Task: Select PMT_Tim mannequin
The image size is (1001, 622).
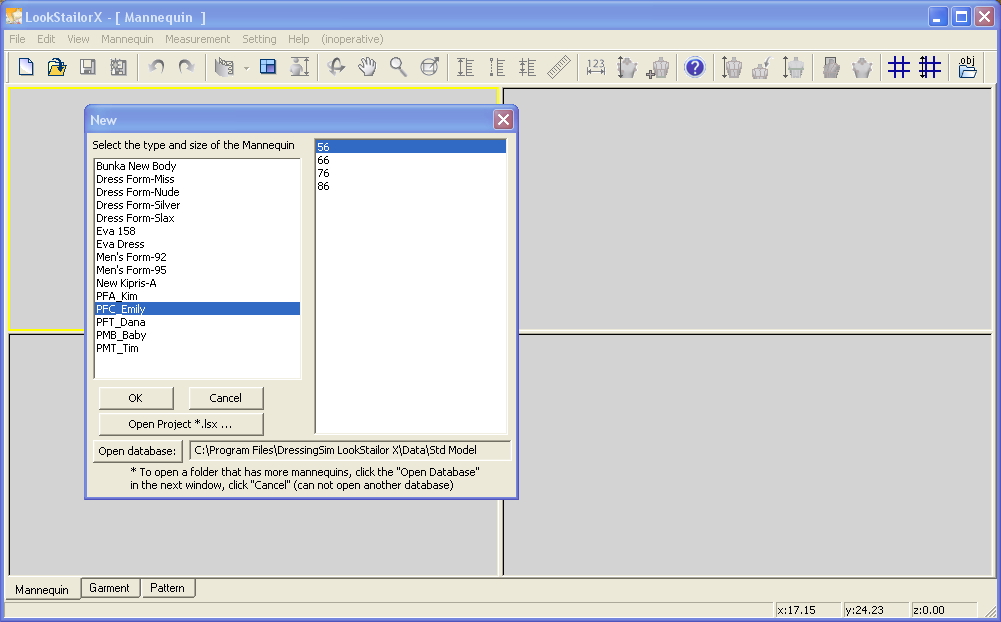Action: [197, 348]
